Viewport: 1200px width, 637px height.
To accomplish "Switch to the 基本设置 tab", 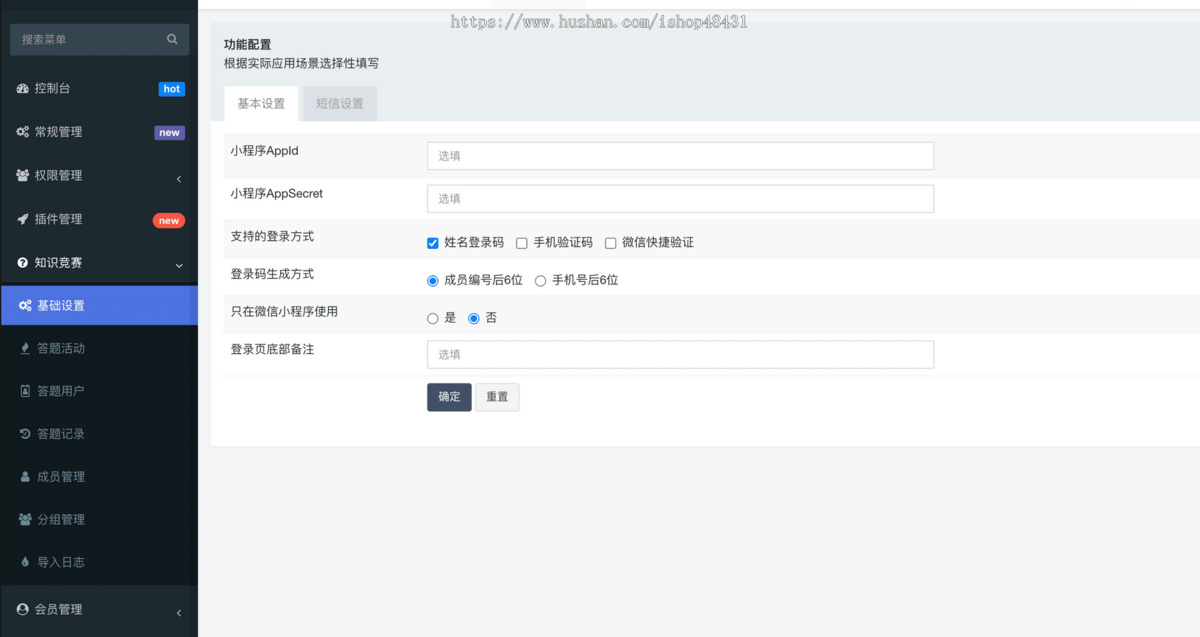I will click(261, 104).
